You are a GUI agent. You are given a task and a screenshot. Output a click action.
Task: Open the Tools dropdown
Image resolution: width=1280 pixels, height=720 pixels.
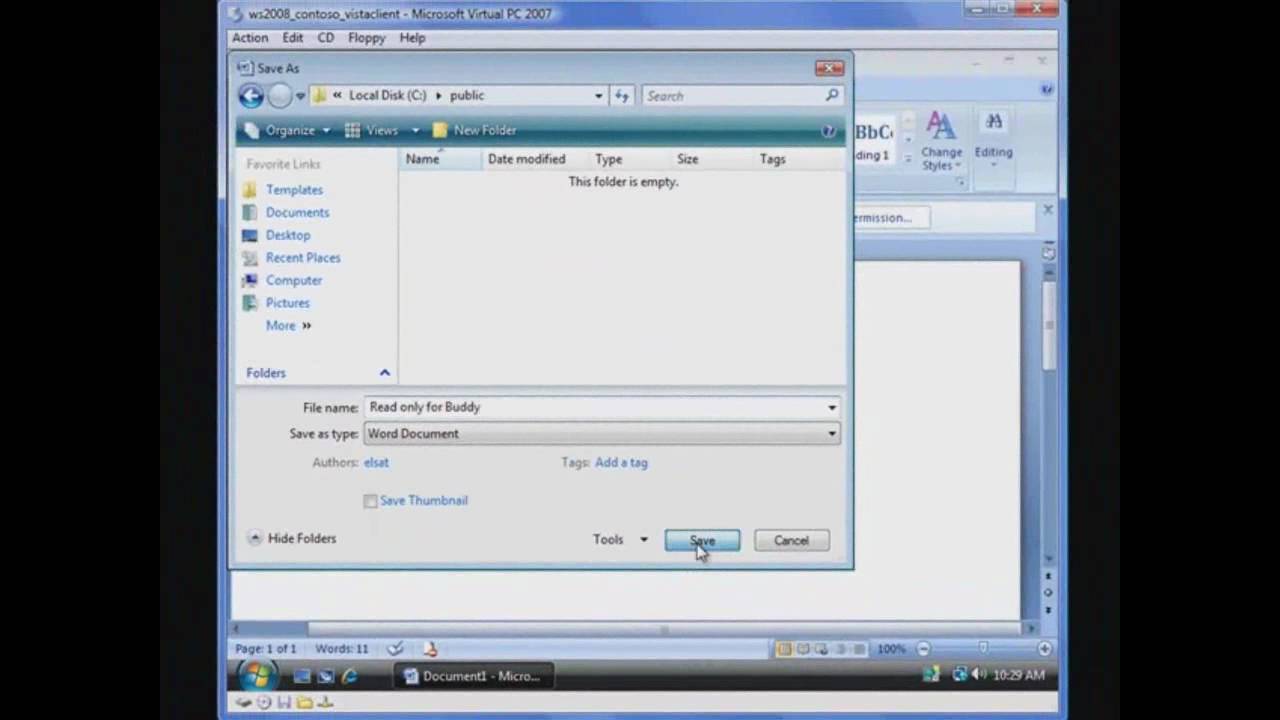[x=621, y=540]
